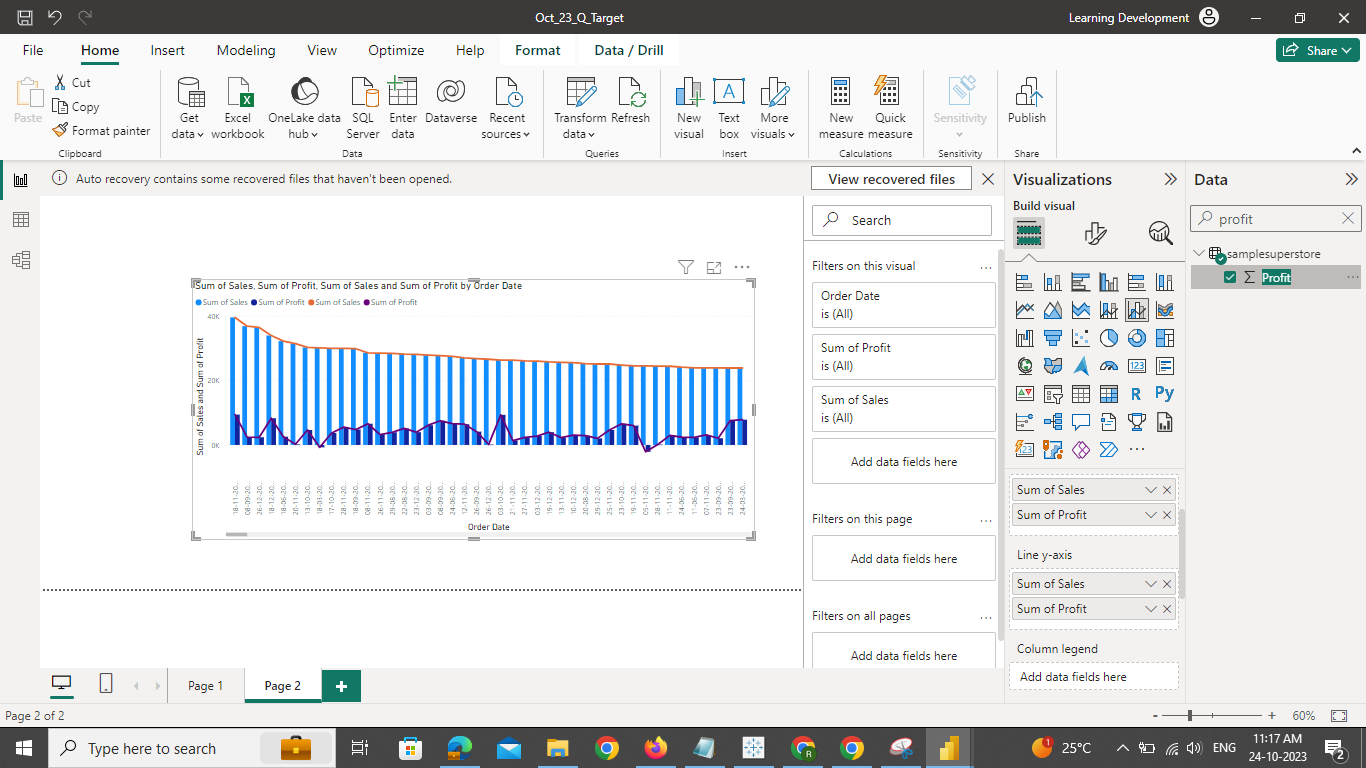Switch to desktop layout view

pyautogui.click(x=62, y=684)
